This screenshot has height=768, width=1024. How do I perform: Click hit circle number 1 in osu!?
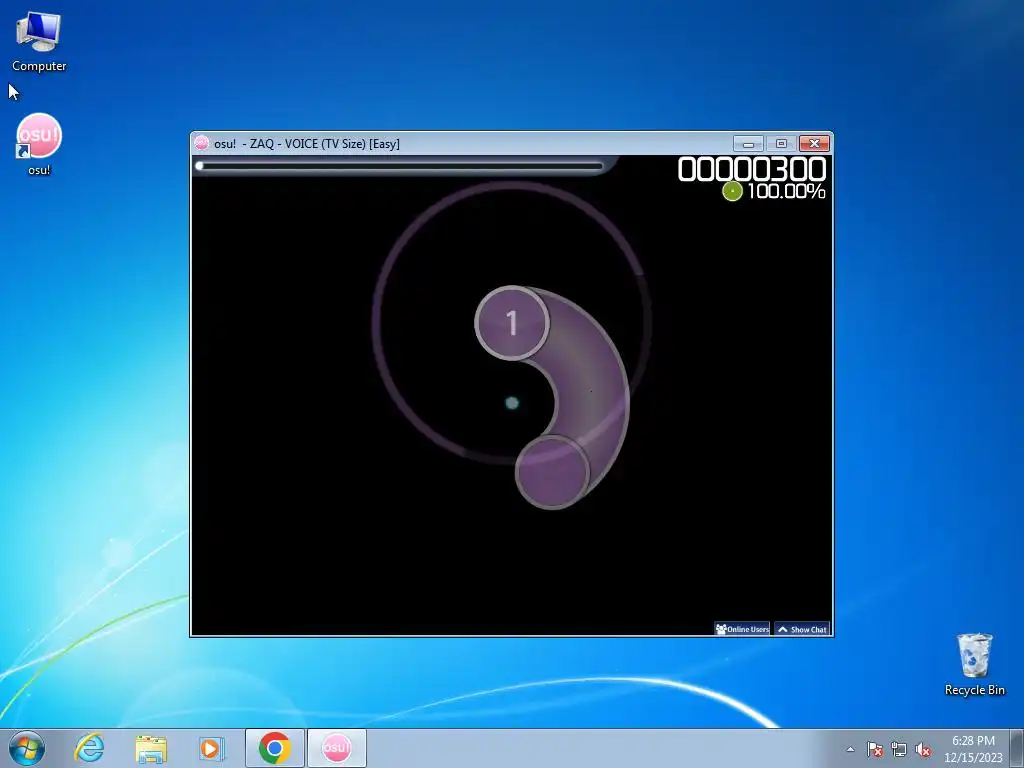[512, 323]
